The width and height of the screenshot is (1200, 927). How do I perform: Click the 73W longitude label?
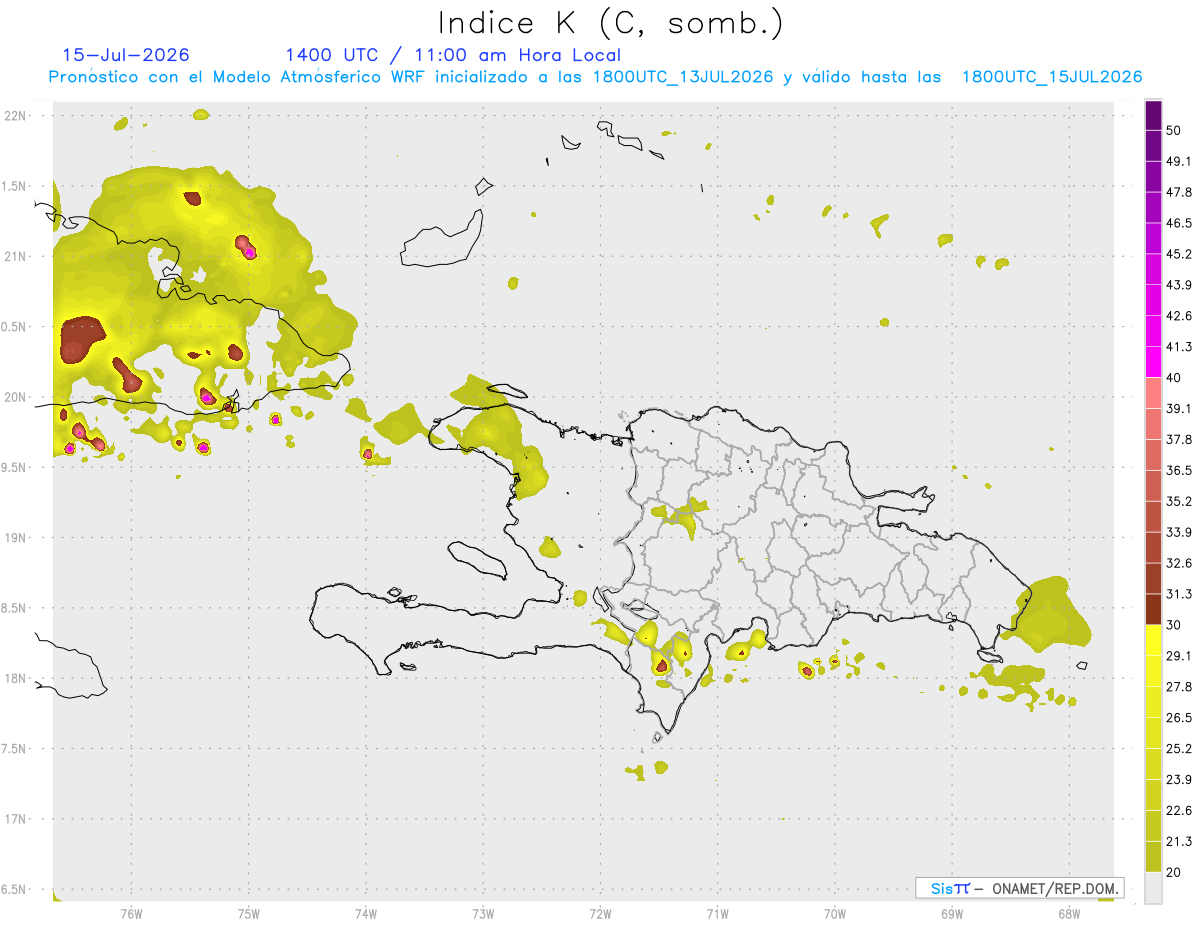click(x=483, y=914)
